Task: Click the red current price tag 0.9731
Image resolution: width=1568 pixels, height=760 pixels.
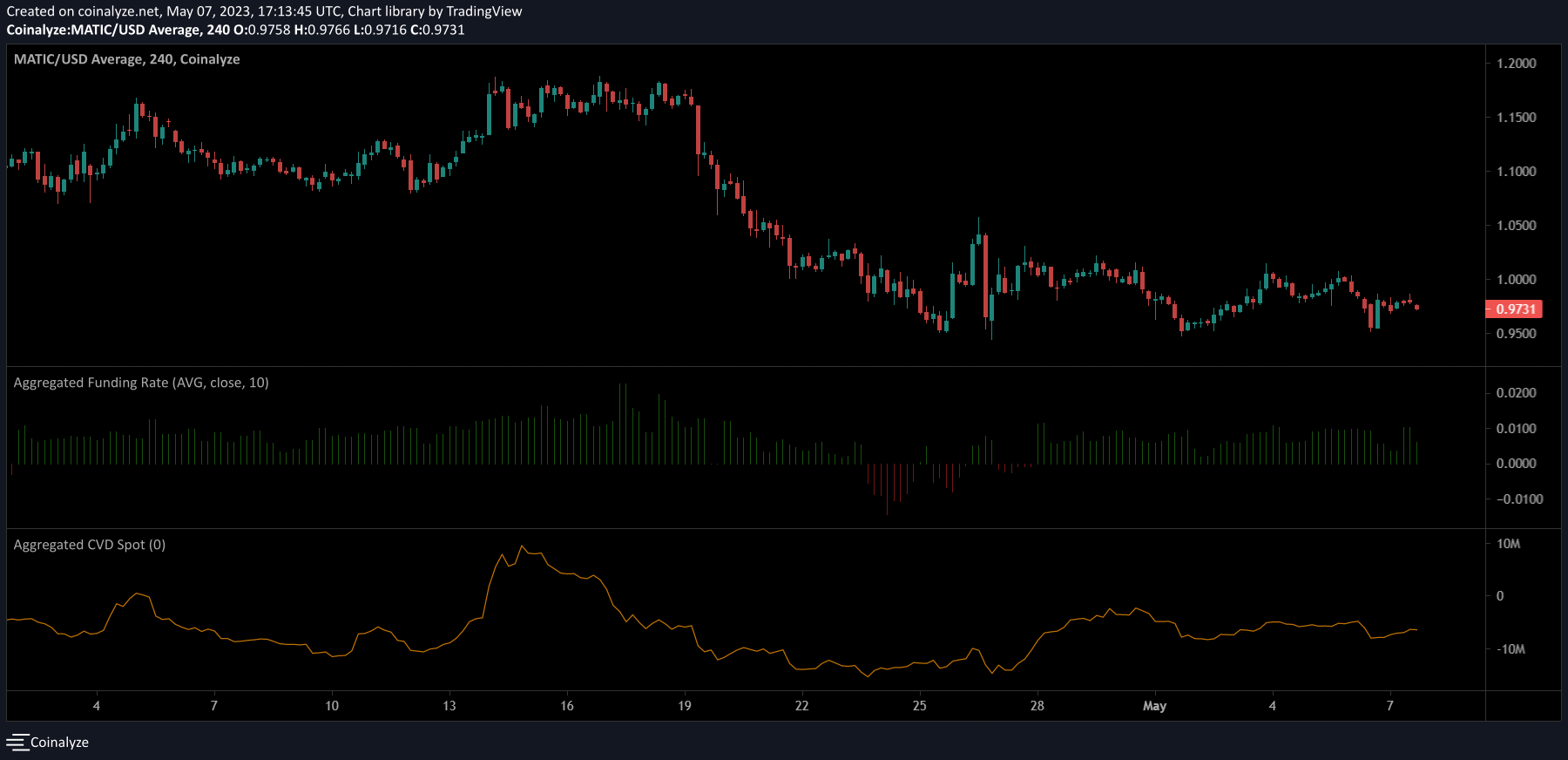Action: click(1514, 309)
